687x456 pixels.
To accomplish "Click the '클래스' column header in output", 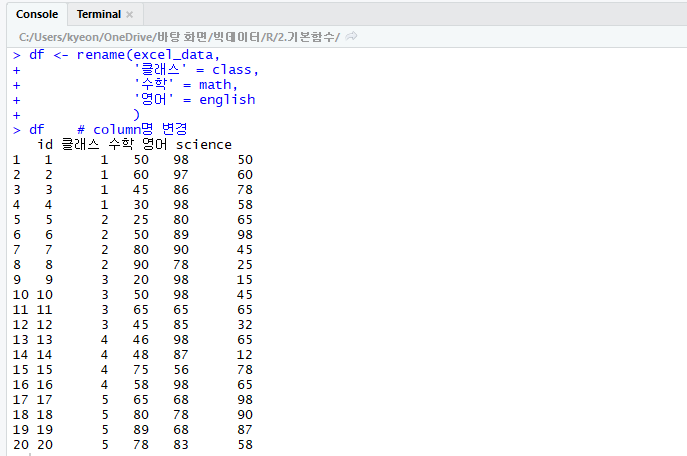I will coord(80,145).
